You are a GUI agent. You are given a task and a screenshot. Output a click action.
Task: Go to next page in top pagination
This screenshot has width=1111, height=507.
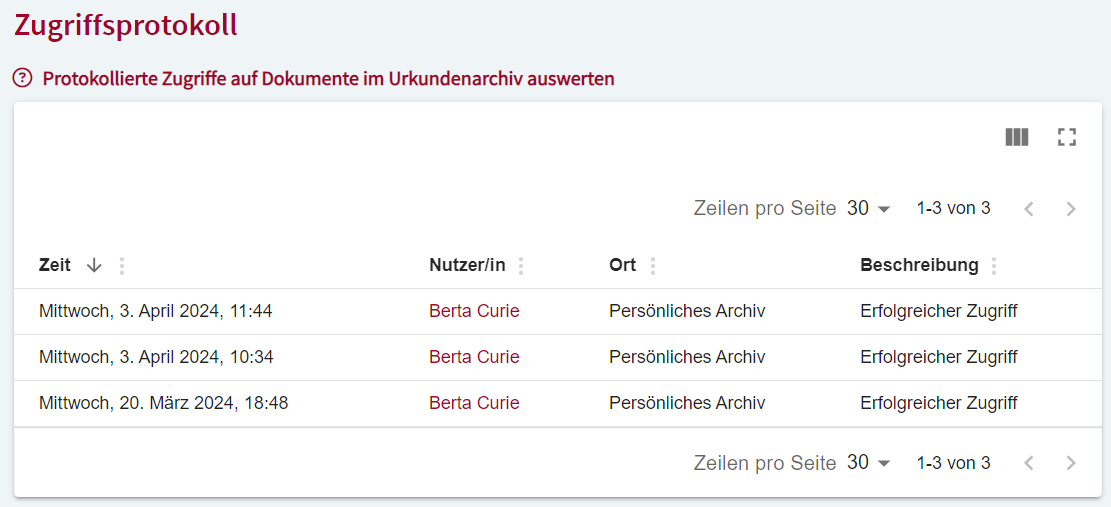point(1071,209)
